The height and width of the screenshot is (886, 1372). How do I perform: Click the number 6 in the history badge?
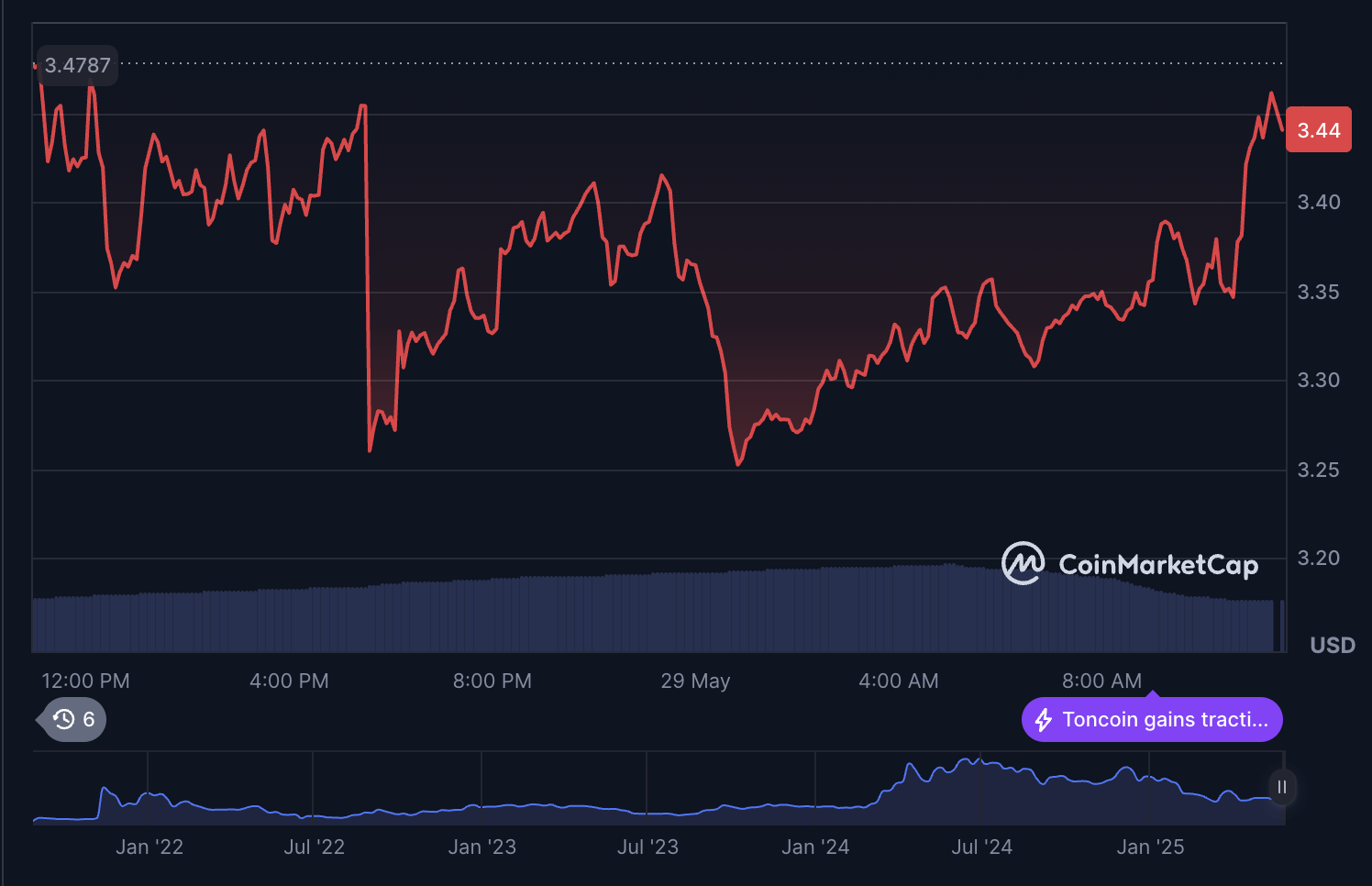[89, 719]
